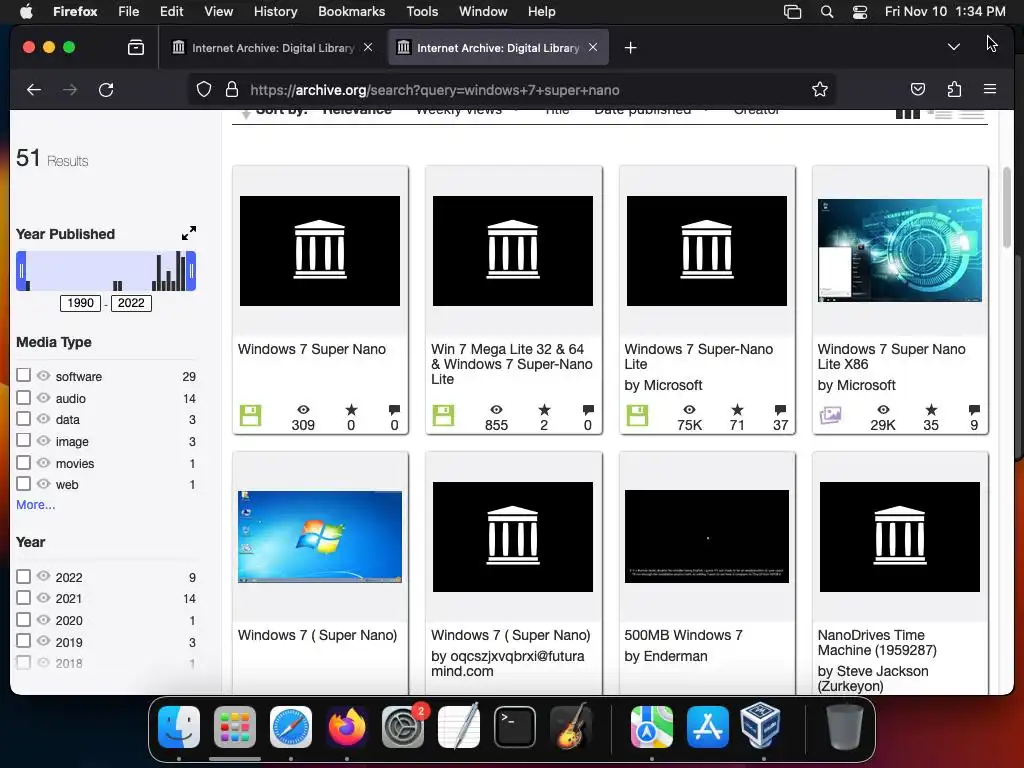Open Control Center in menu bar
This screenshot has height=768, width=1024.
coord(860,12)
